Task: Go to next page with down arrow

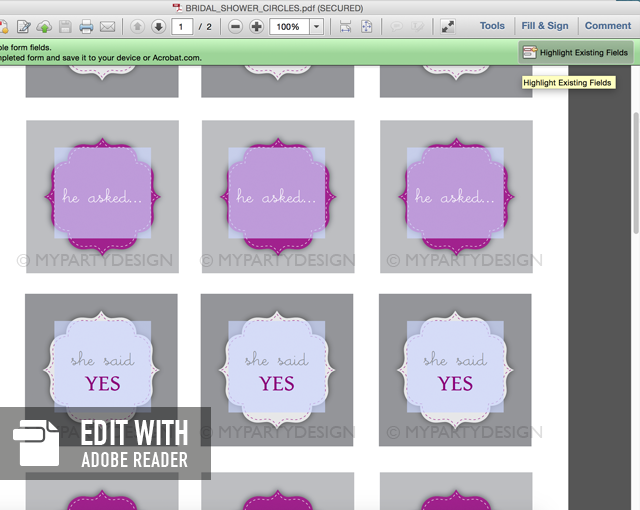Action: 158,26
